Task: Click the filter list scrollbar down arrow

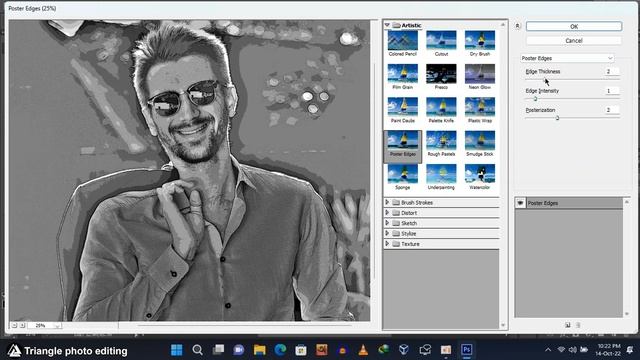Action: pyautogui.click(x=503, y=325)
